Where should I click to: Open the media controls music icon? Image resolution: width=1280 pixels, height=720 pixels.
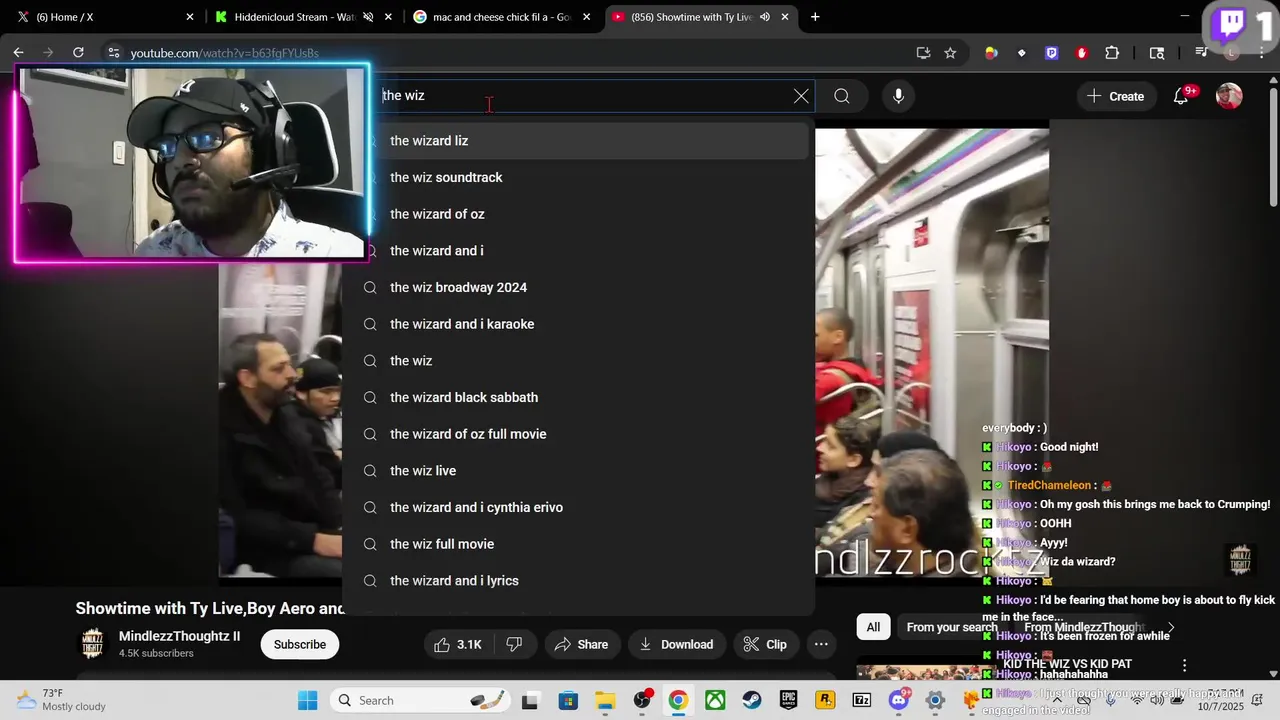point(1202,53)
